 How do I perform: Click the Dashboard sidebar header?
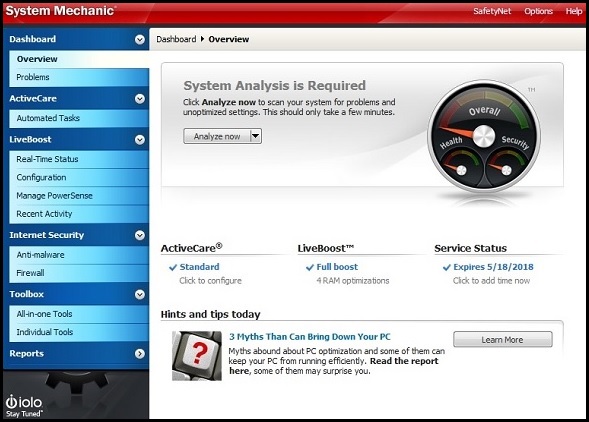click(x=32, y=39)
